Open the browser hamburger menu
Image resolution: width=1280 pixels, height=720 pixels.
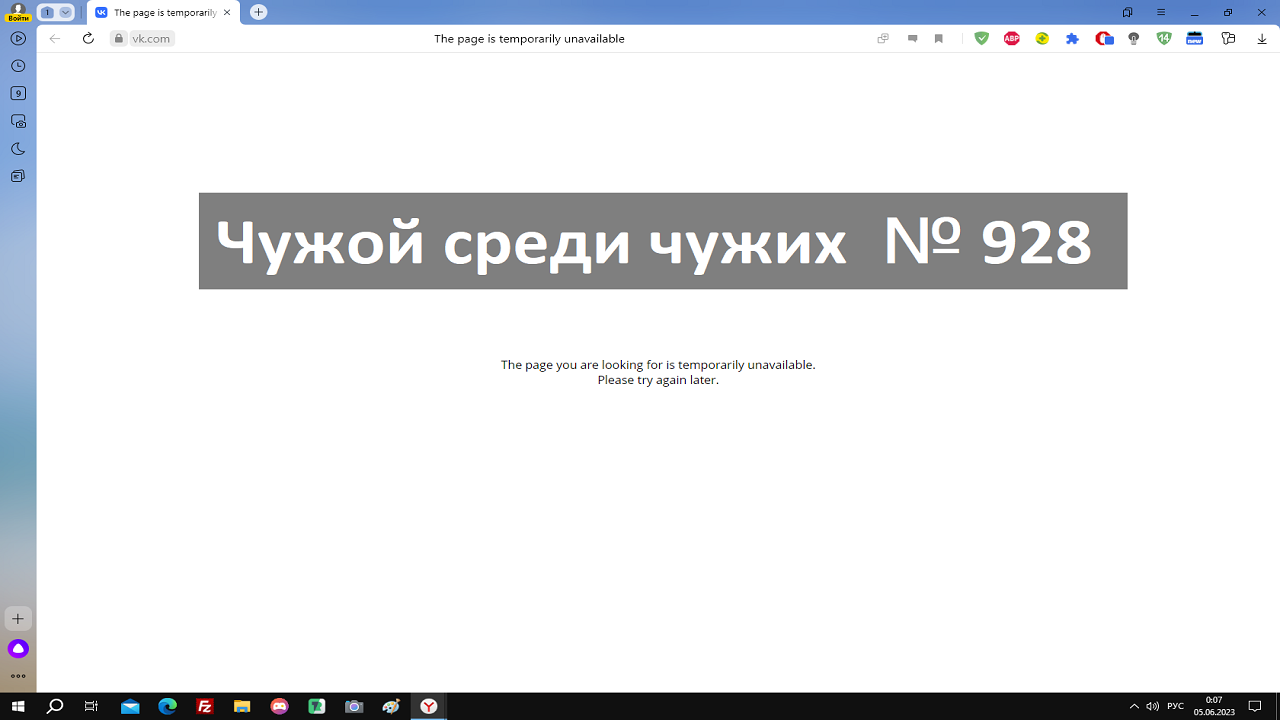(x=1161, y=12)
